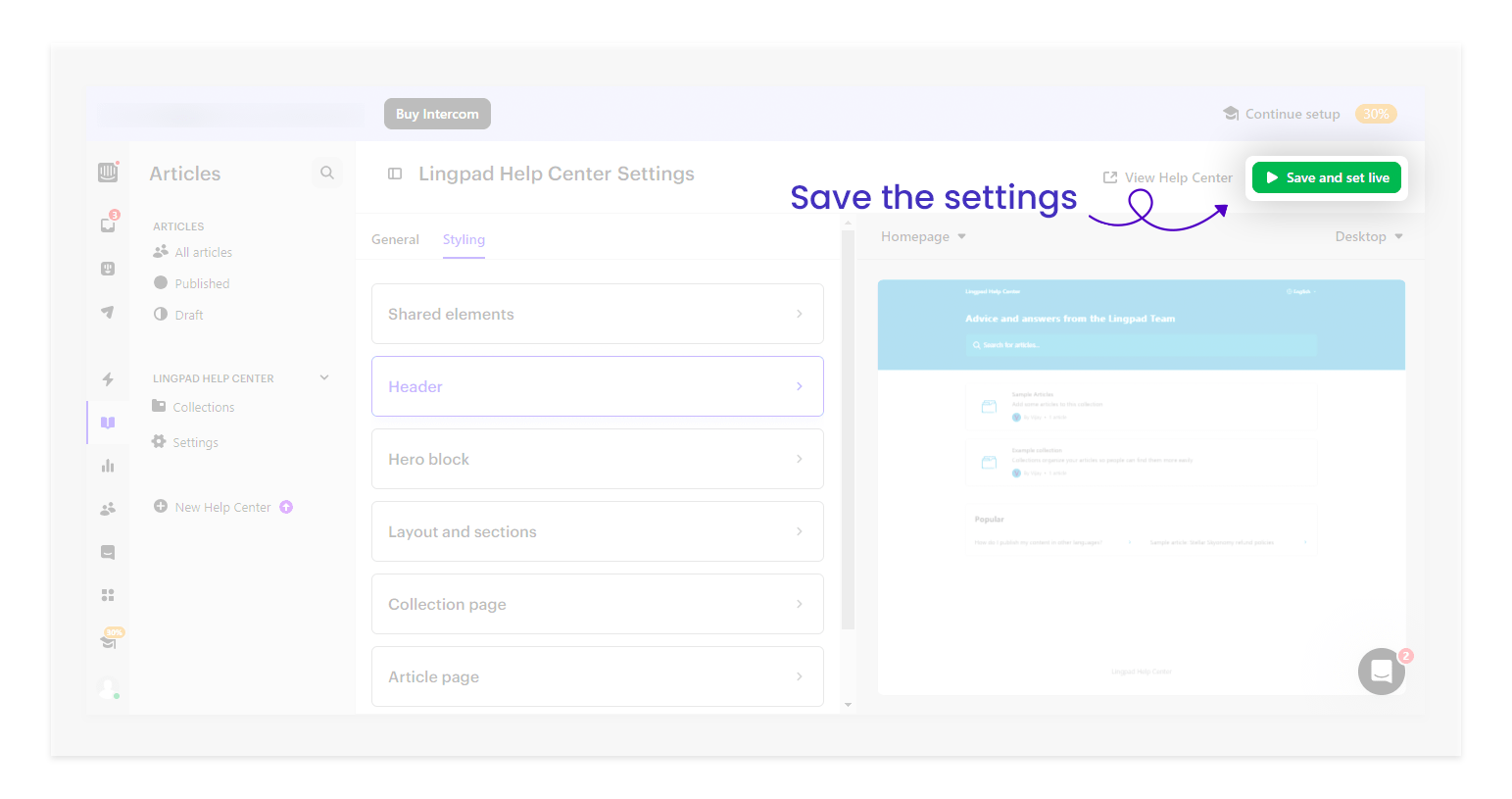The width and height of the screenshot is (1512, 799).
Task: Open the Homepage preview dropdown
Action: [923, 236]
